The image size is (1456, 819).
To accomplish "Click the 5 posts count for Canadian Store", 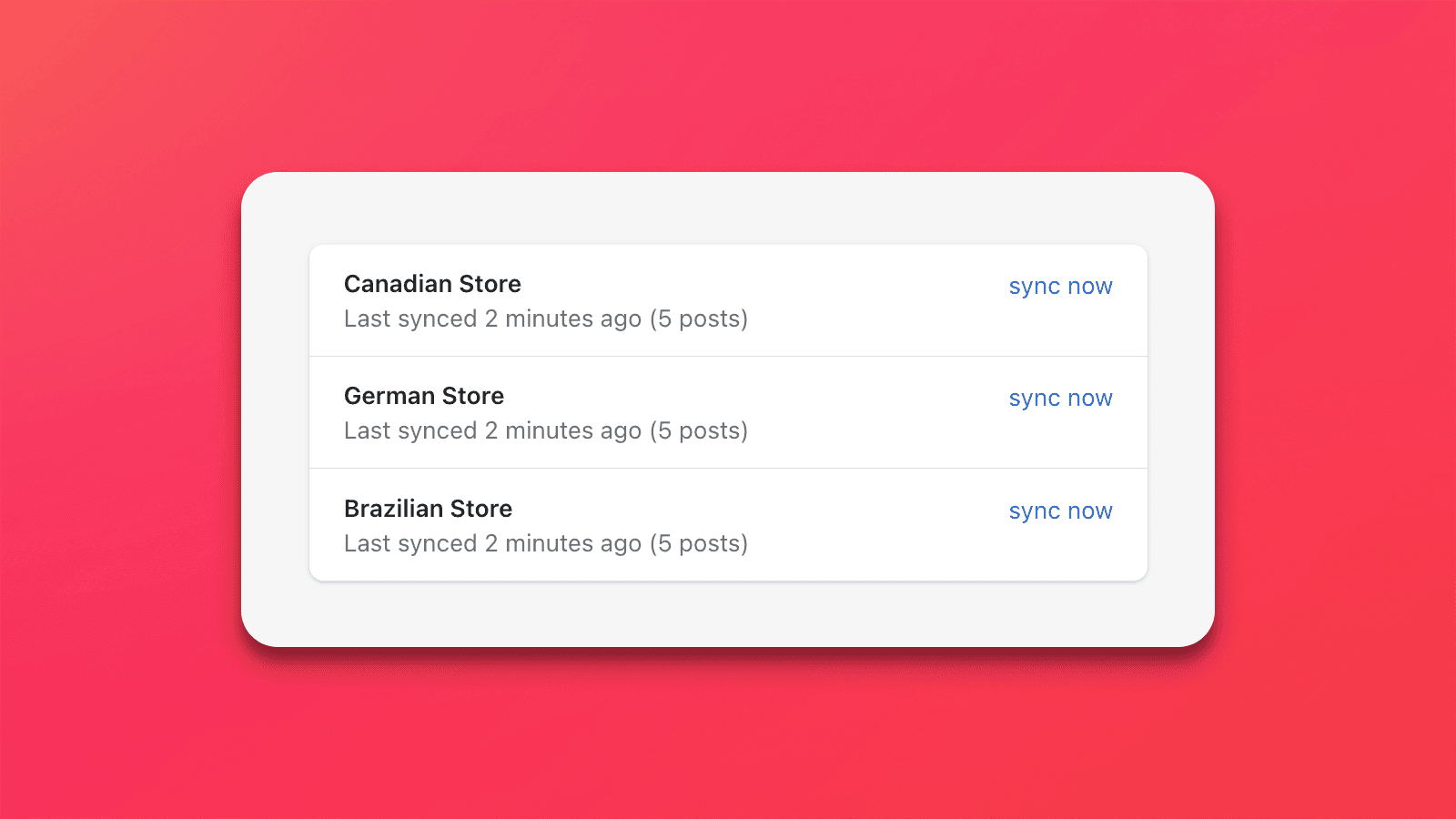I will tap(699, 318).
